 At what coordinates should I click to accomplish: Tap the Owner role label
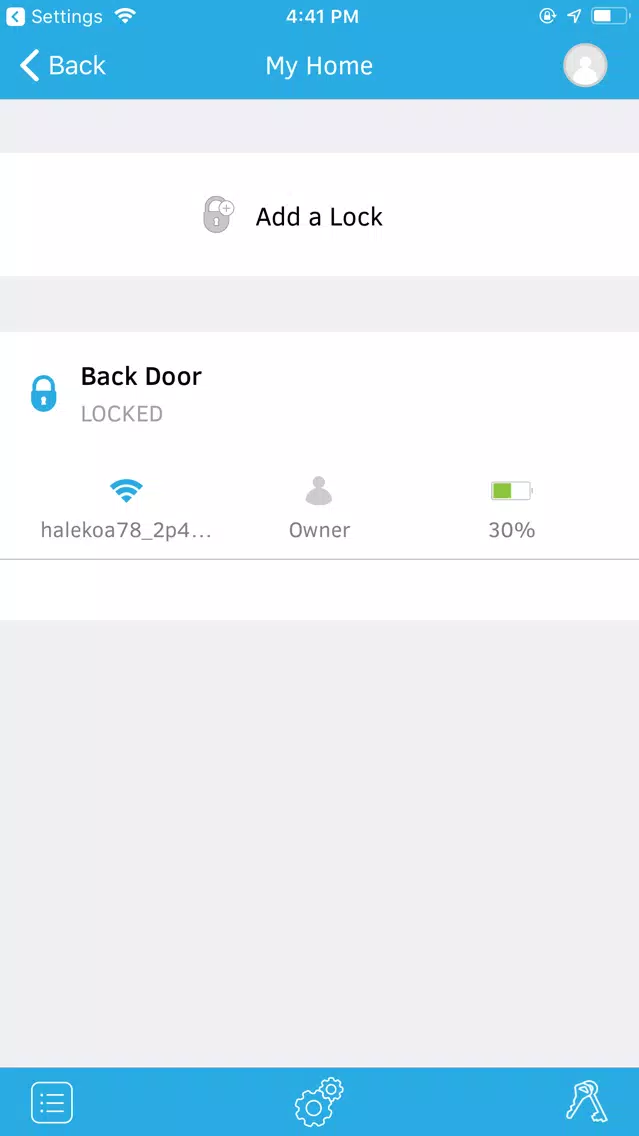pyautogui.click(x=320, y=530)
